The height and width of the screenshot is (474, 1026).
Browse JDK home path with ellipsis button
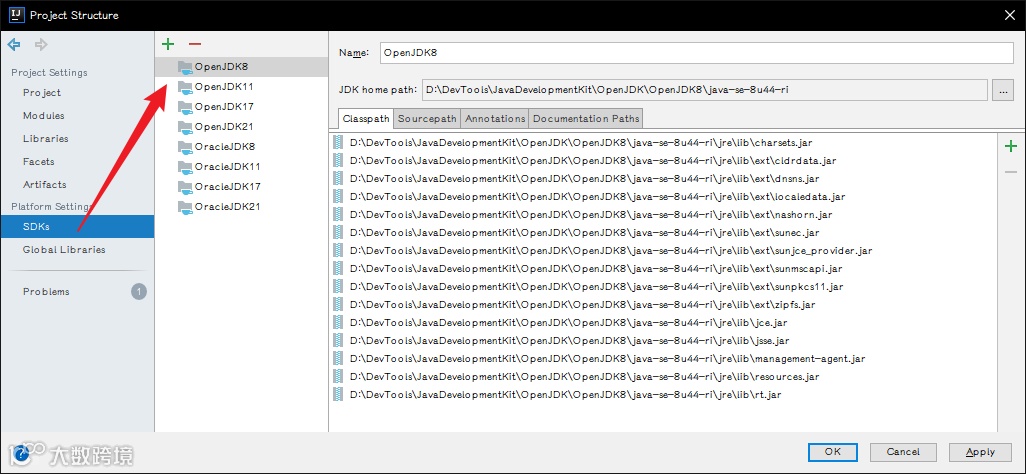click(1002, 90)
